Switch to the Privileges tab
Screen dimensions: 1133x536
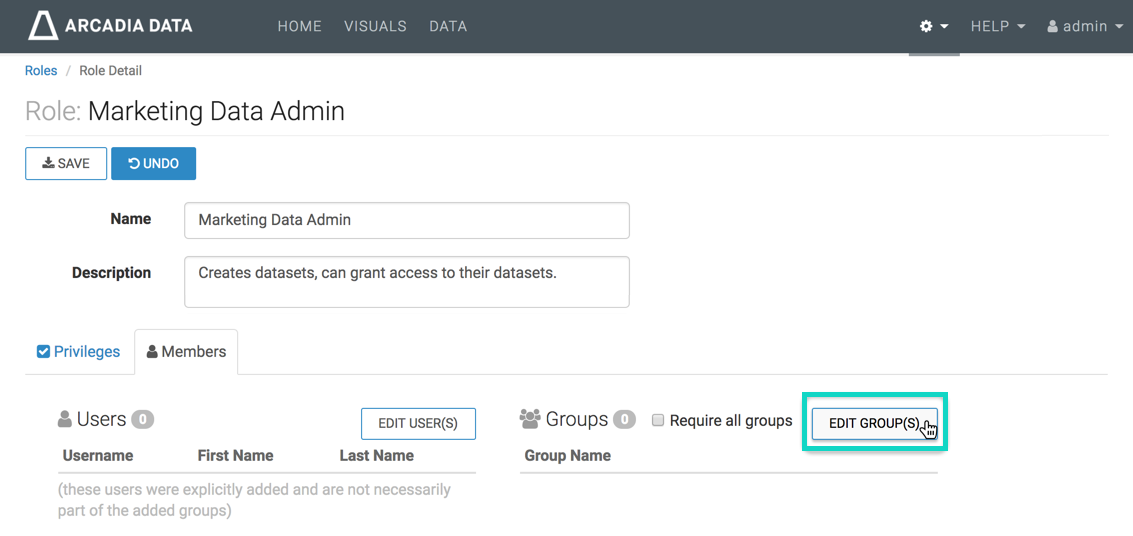point(79,352)
